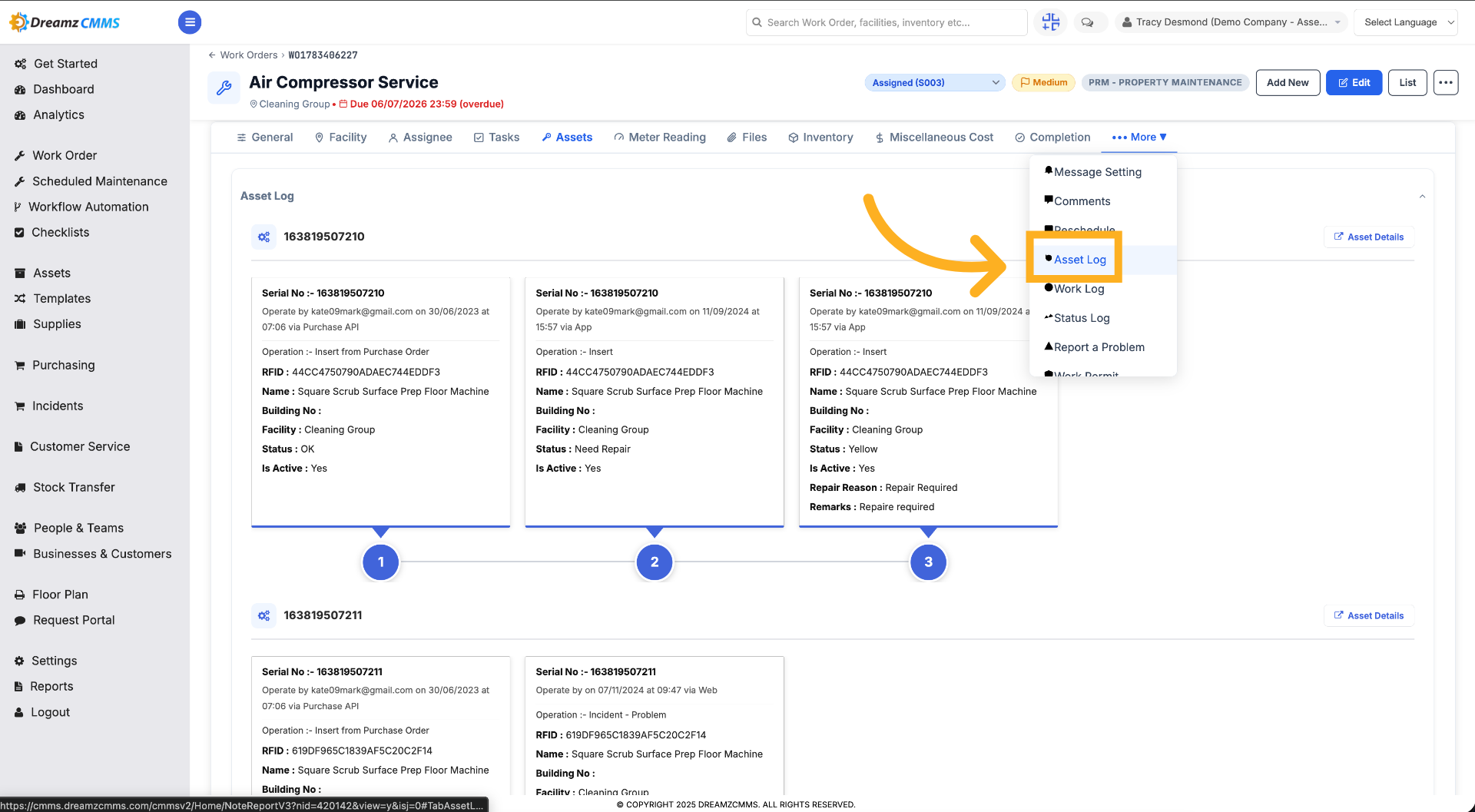Select Comments from the More menu

tap(1103, 201)
